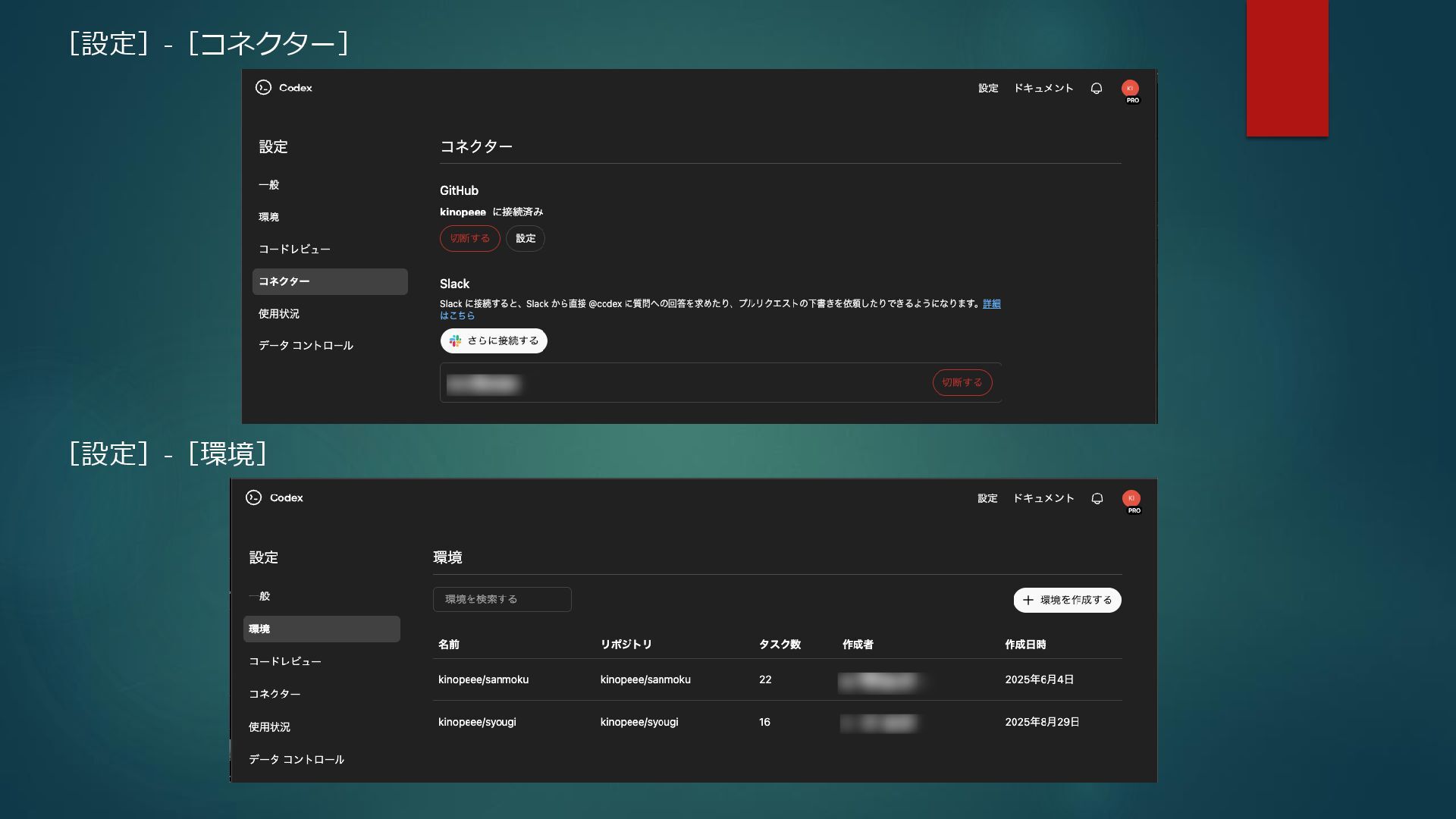
Task: Open notifications bell in environments panel
Action: coord(1097,499)
